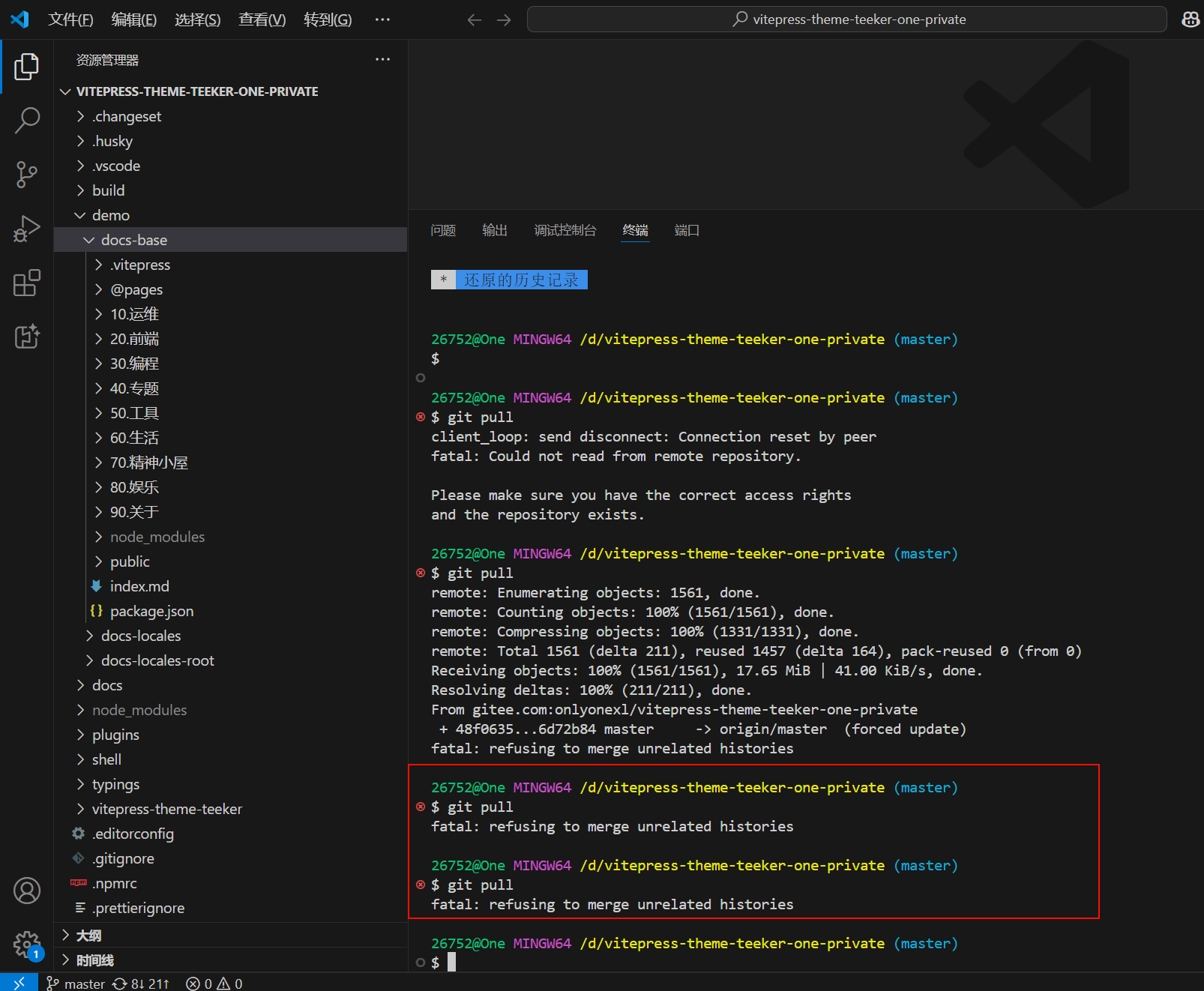Open explorer panel more actions ellipsis
The height and width of the screenshot is (991, 1204).
pos(382,59)
